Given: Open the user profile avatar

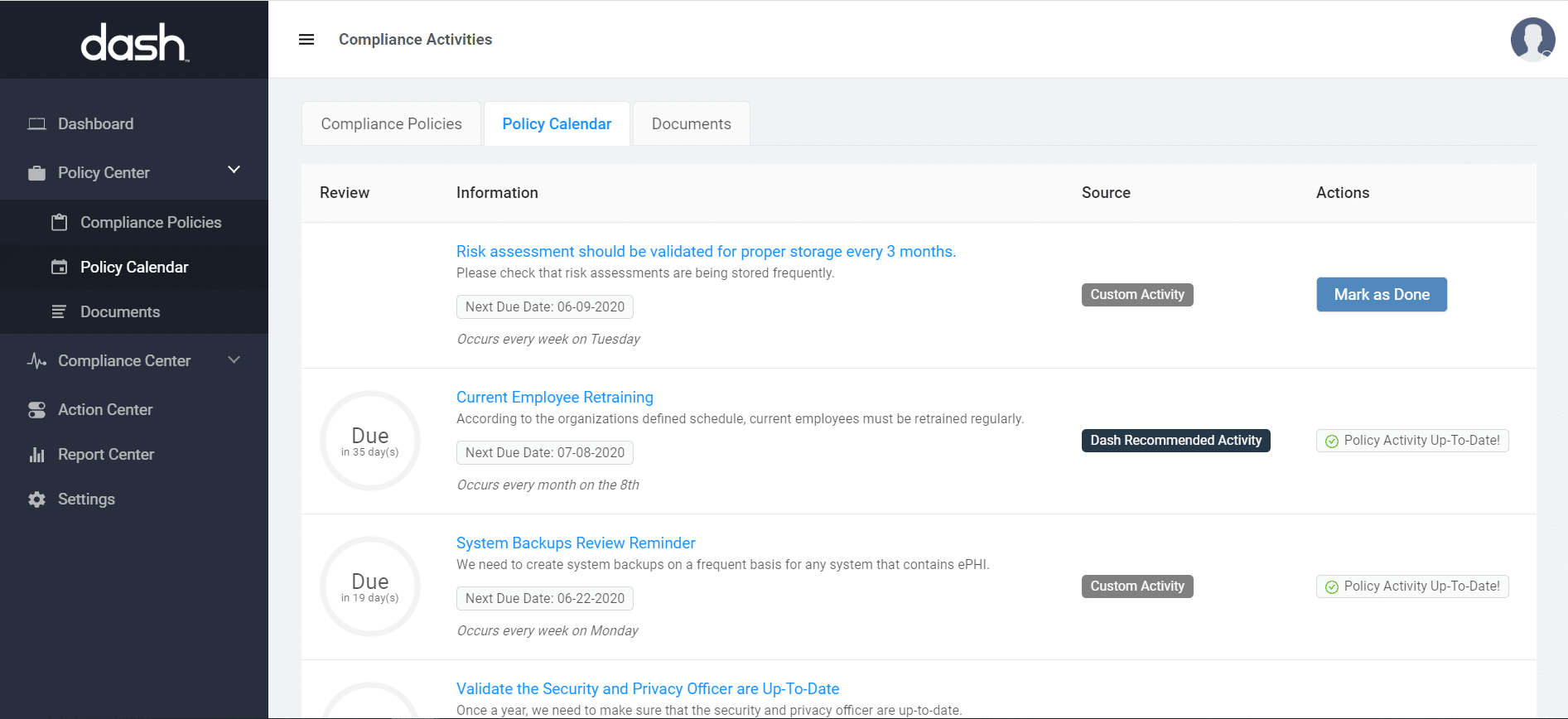Looking at the screenshot, I should 1532,40.
